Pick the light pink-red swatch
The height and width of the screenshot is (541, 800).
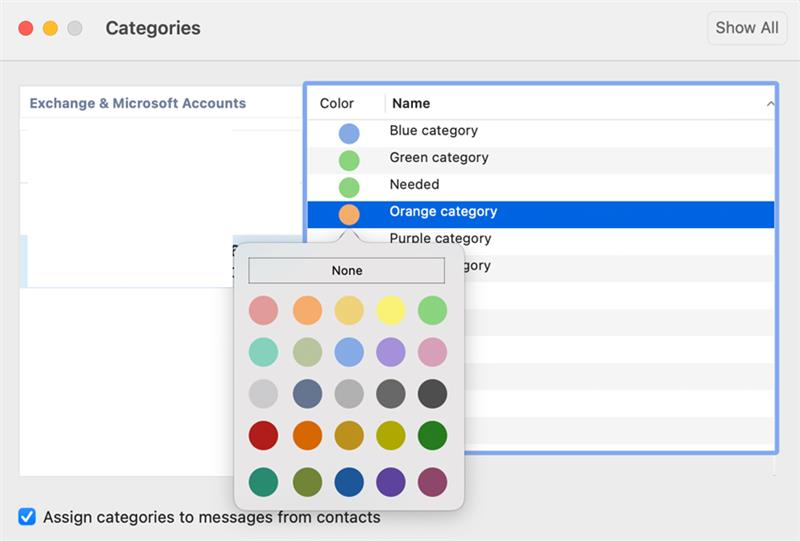click(x=263, y=310)
